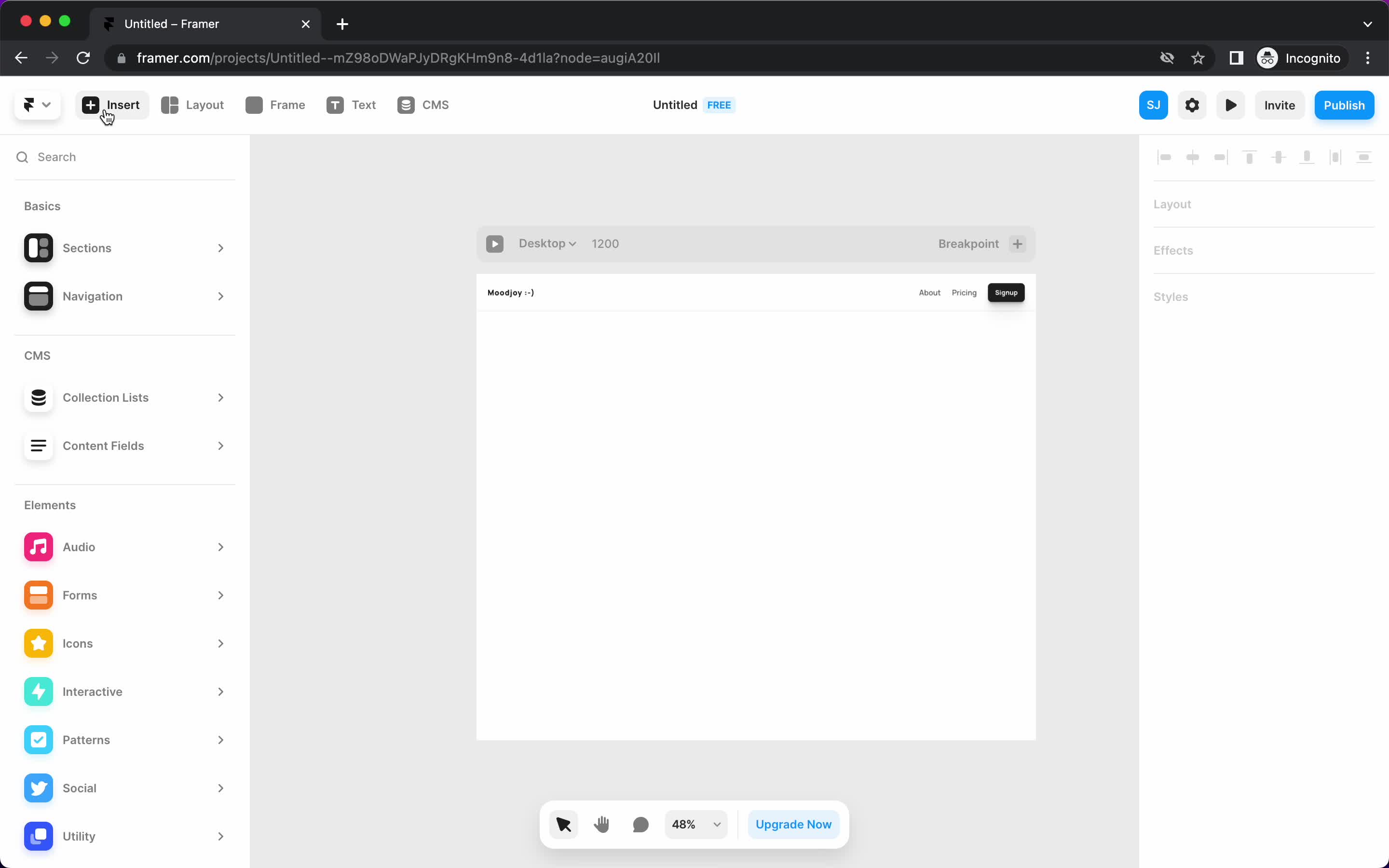Click the Publish button
1389x868 pixels.
pos(1344,105)
